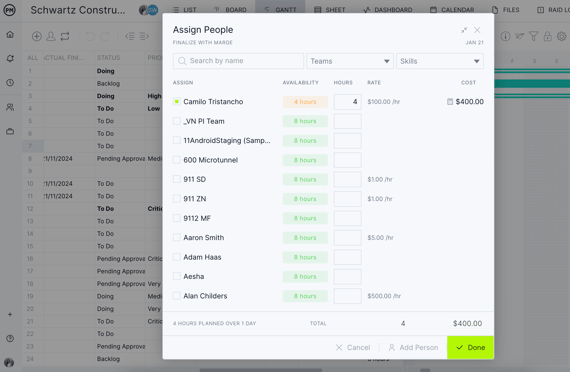
Task: Click the assign person toolbar icon
Action: tap(51, 36)
